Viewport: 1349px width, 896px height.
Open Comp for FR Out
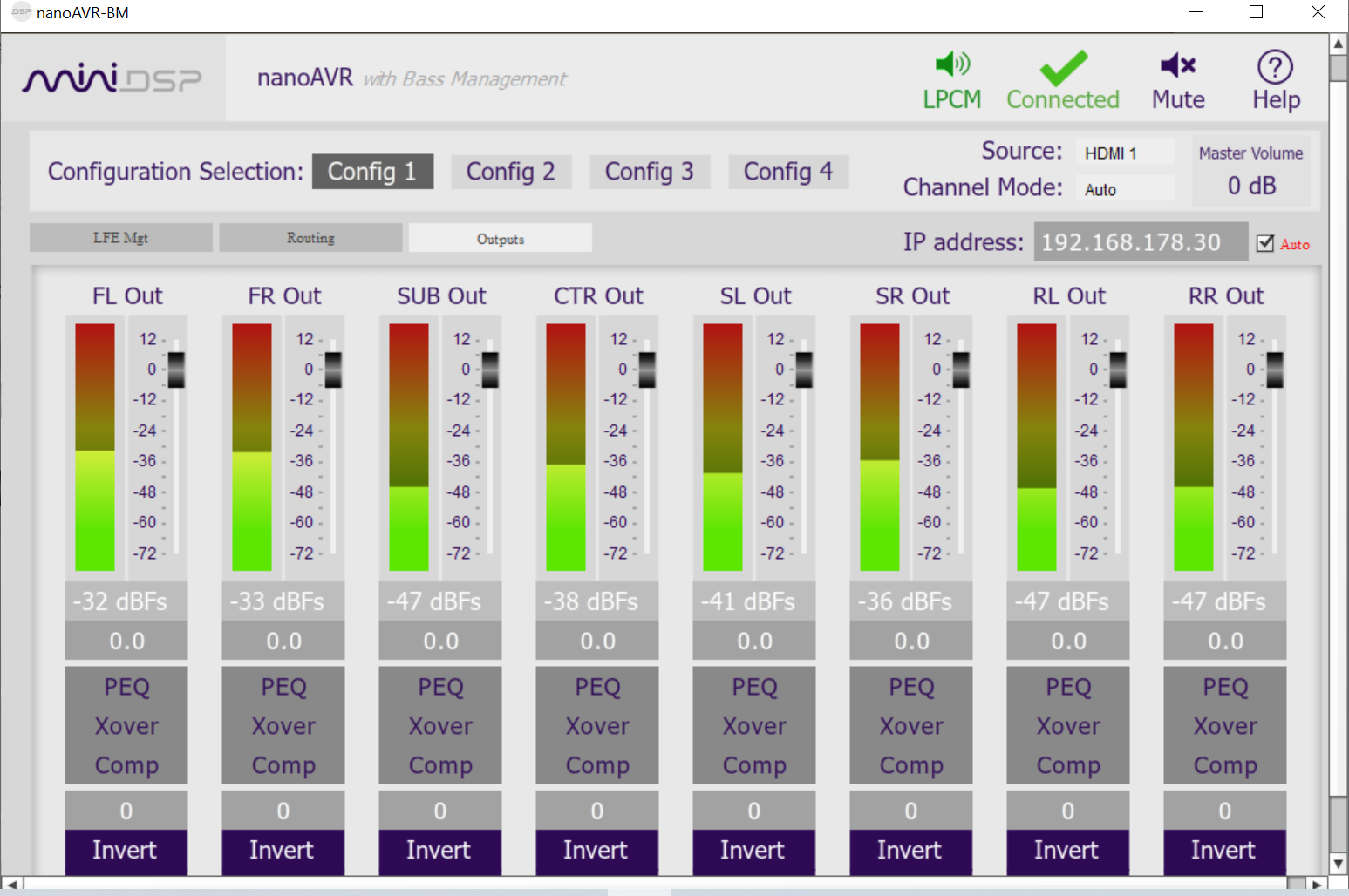[283, 765]
